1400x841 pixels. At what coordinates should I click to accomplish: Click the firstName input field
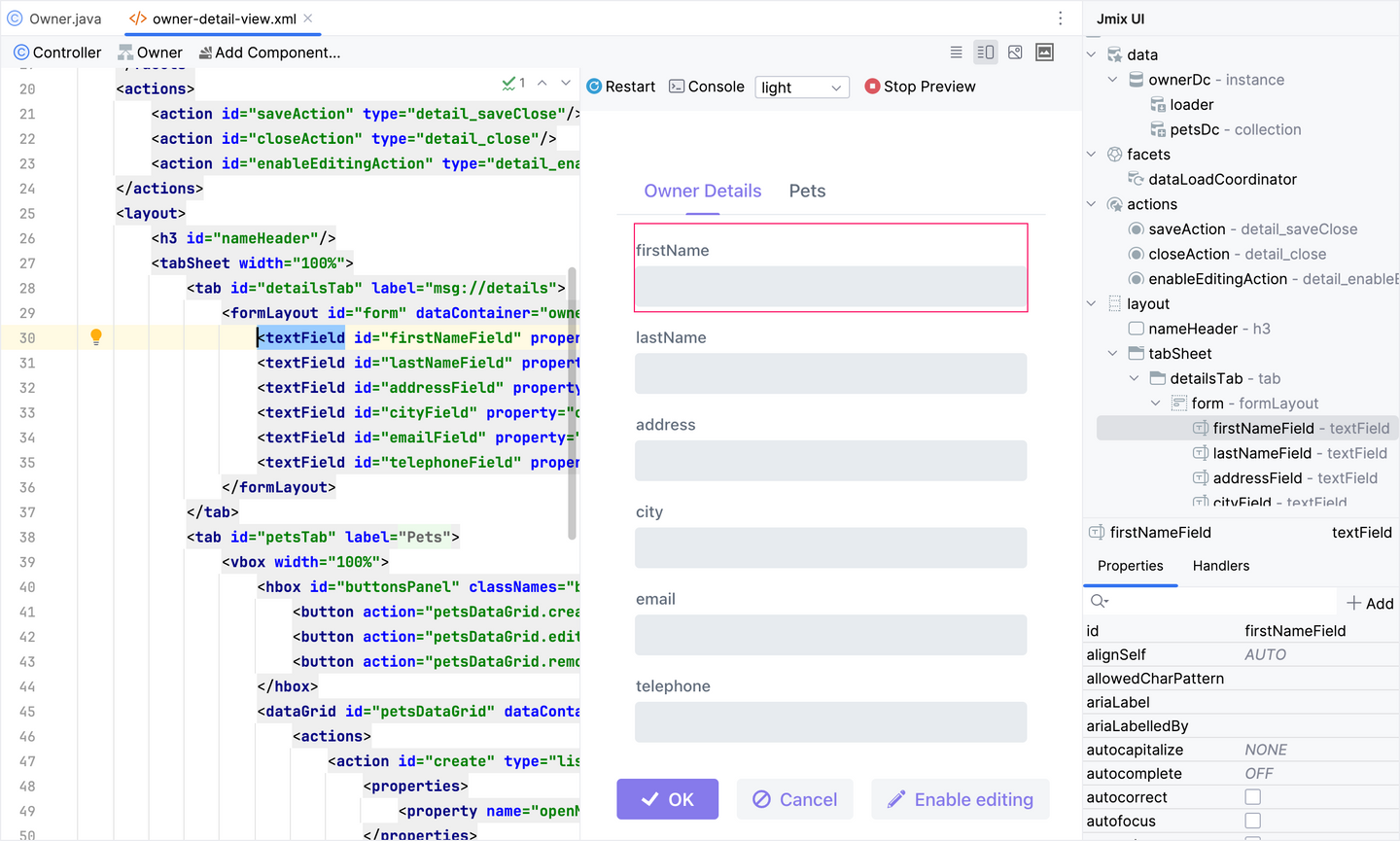pos(830,286)
